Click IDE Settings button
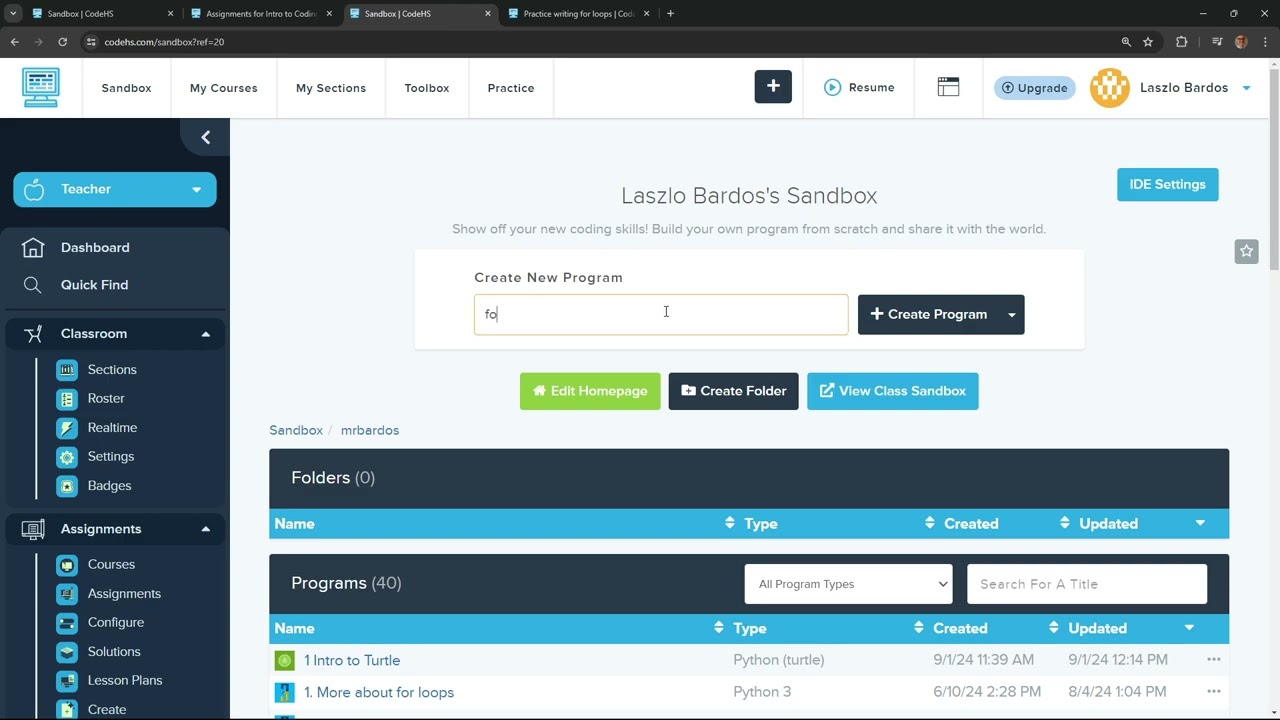 coord(1167,184)
